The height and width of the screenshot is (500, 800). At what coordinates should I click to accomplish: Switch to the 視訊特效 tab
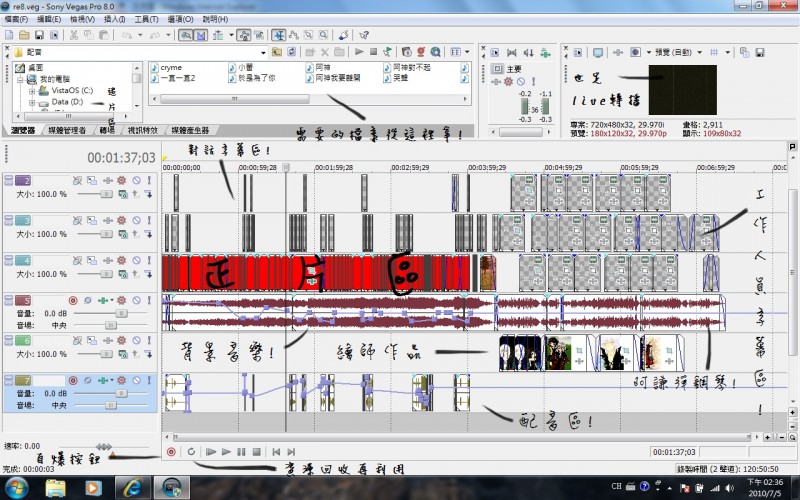(142, 131)
